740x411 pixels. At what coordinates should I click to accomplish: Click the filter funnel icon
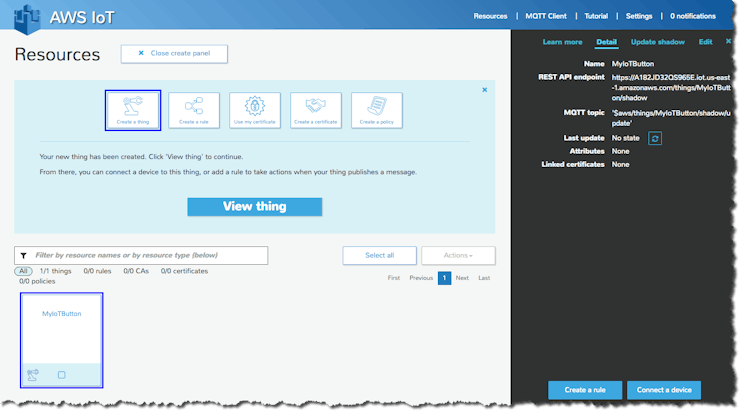[x=24, y=256]
